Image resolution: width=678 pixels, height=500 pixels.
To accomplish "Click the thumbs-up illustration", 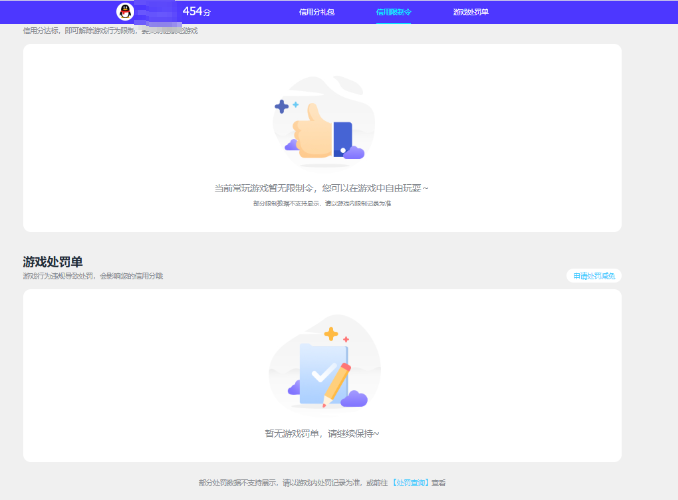I will pyautogui.click(x=323, y=122).
